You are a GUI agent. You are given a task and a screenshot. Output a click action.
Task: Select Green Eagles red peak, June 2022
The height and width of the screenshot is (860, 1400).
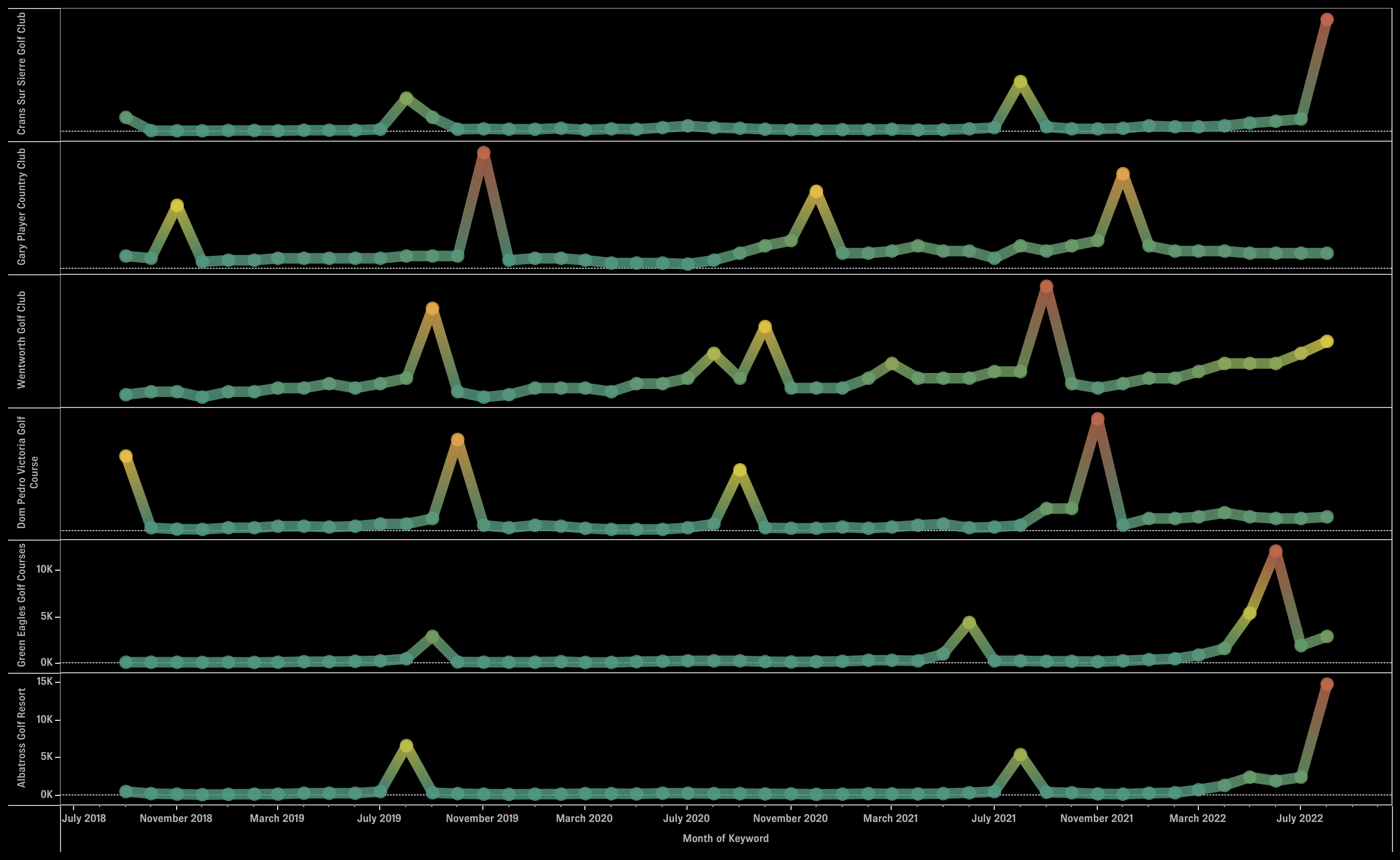tap(1275, 551)
